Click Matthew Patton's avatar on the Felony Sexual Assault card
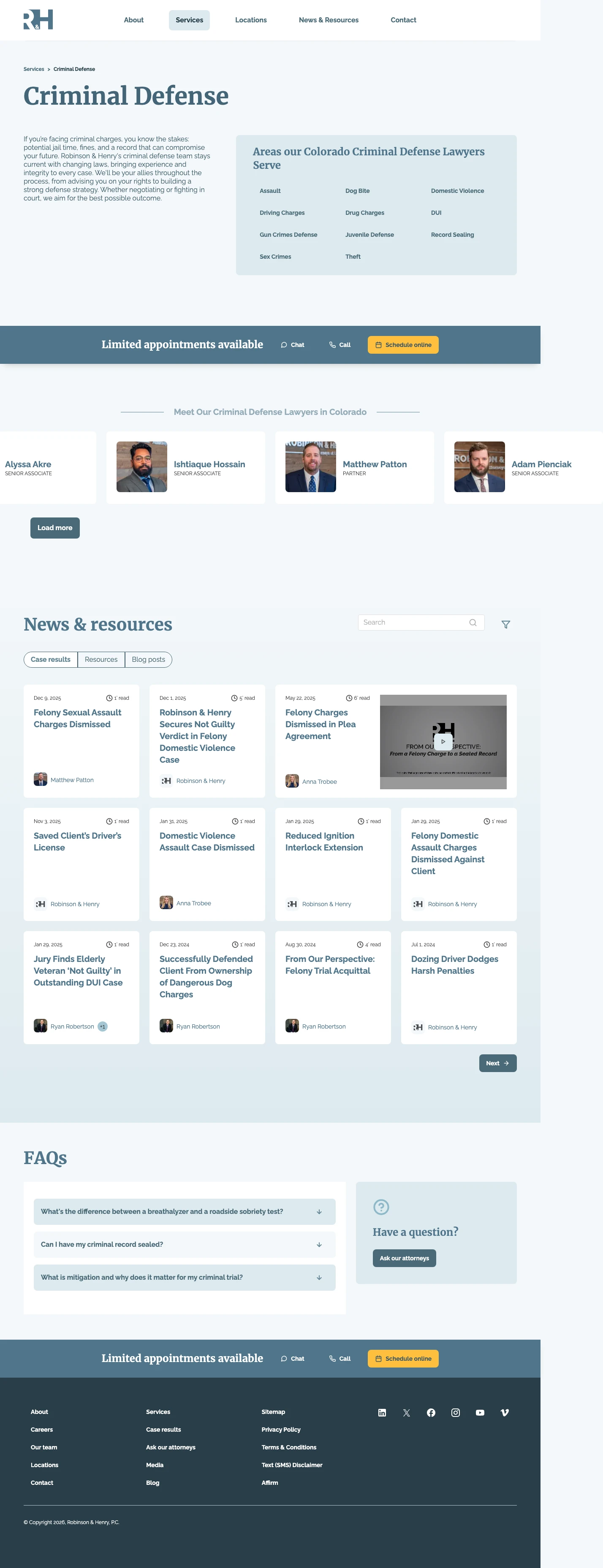This screenshot has height=1568, width=603. click(x=40, y=780)
